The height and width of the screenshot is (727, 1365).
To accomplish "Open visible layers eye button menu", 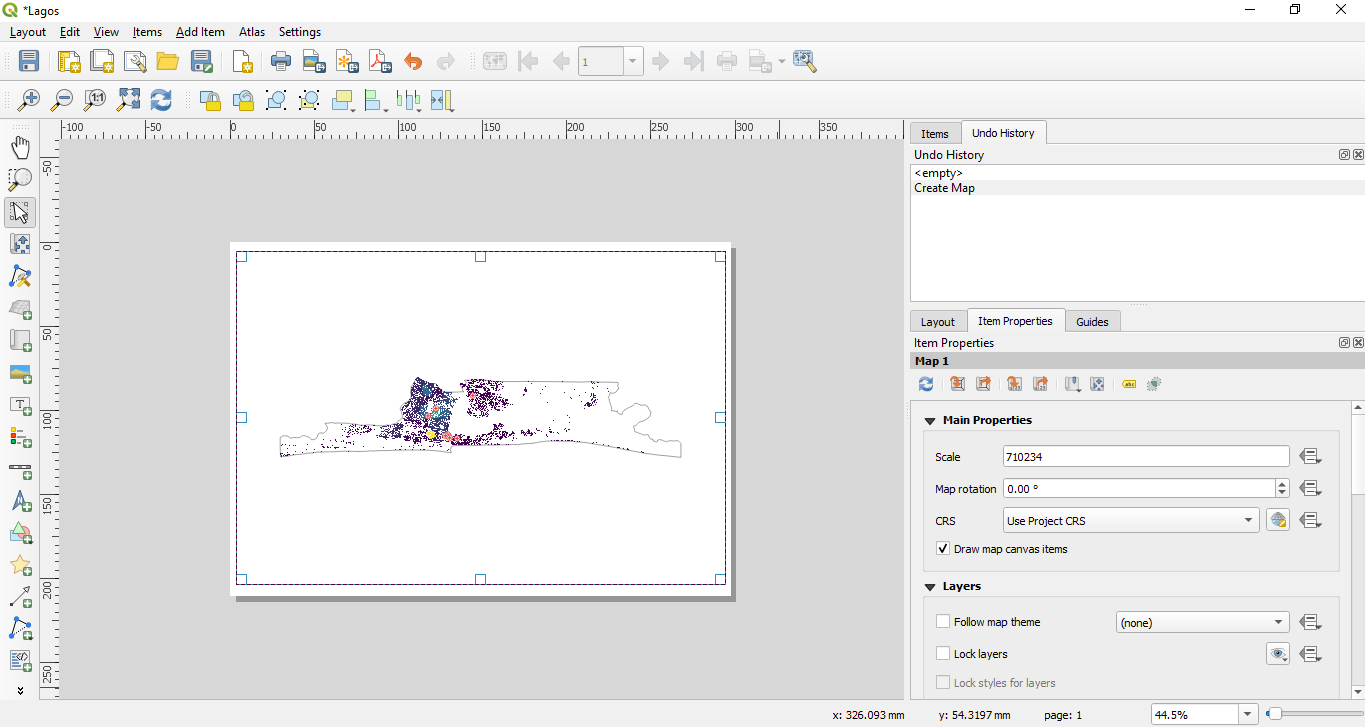I will [1278, 654].
